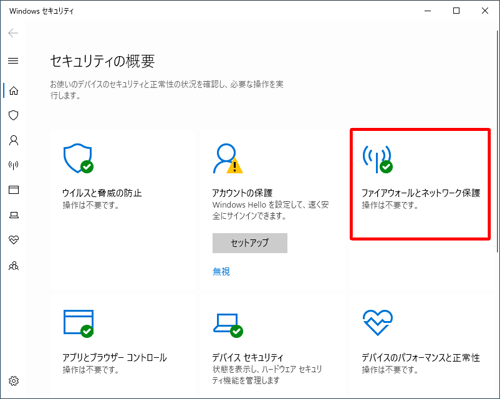Open the account protection person icon in the sidebar
The height and width of the screenshot is (399, 500).
(14, 140)
